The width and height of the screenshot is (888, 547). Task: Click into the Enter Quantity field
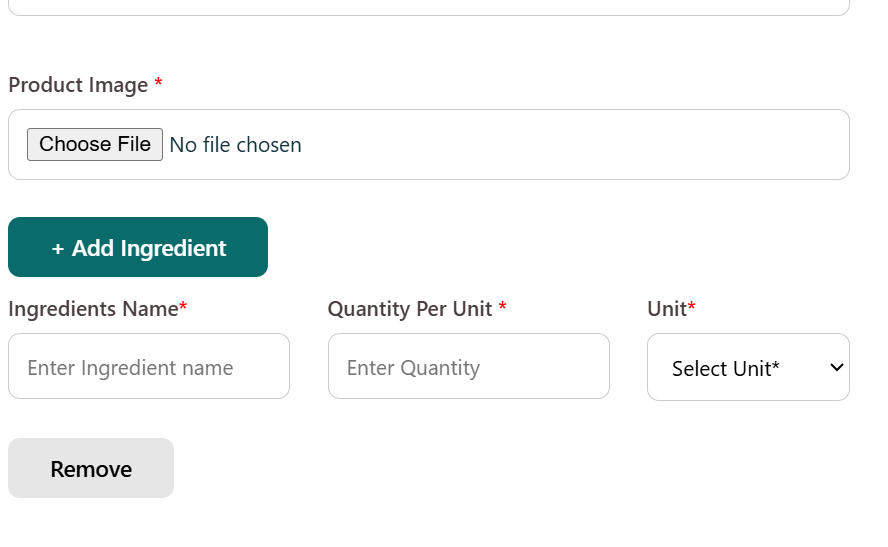(469, 367)
